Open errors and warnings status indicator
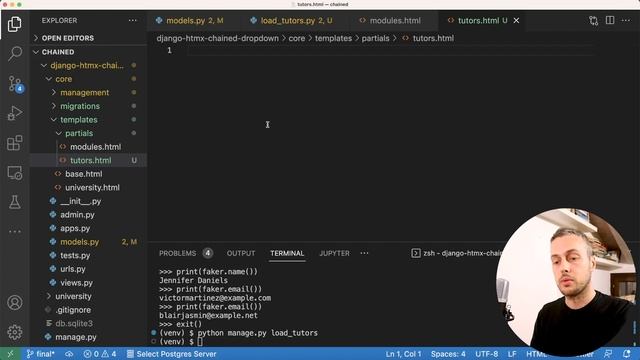The width and height of the screenshot is (640, 360). [x=100, y=354]
